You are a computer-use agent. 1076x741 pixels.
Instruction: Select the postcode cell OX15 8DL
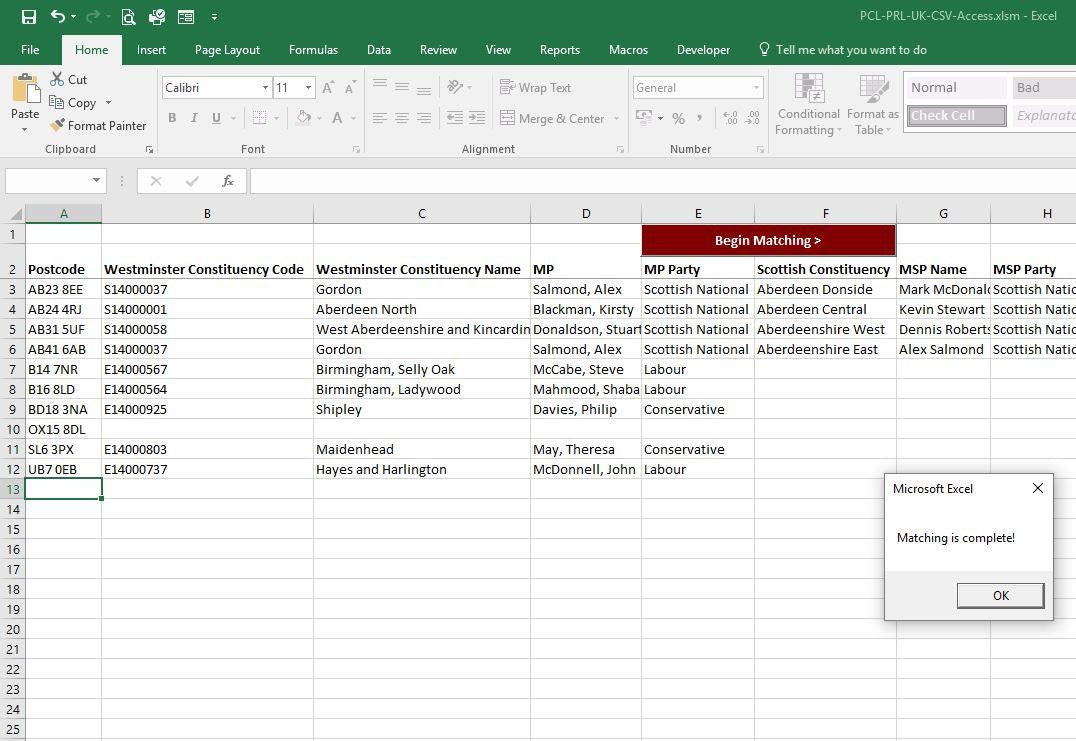(63, 430)
